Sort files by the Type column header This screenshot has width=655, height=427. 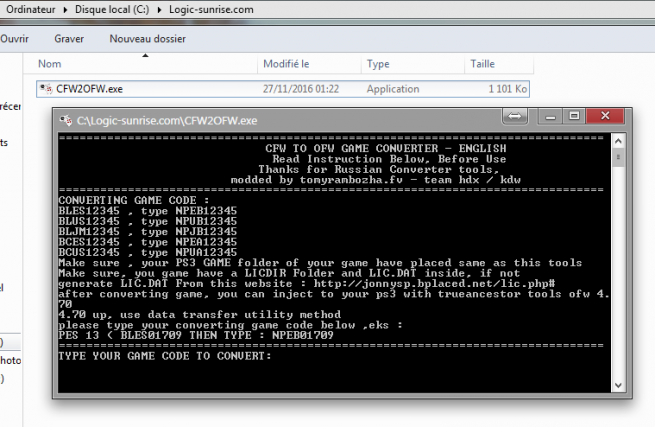378,64
